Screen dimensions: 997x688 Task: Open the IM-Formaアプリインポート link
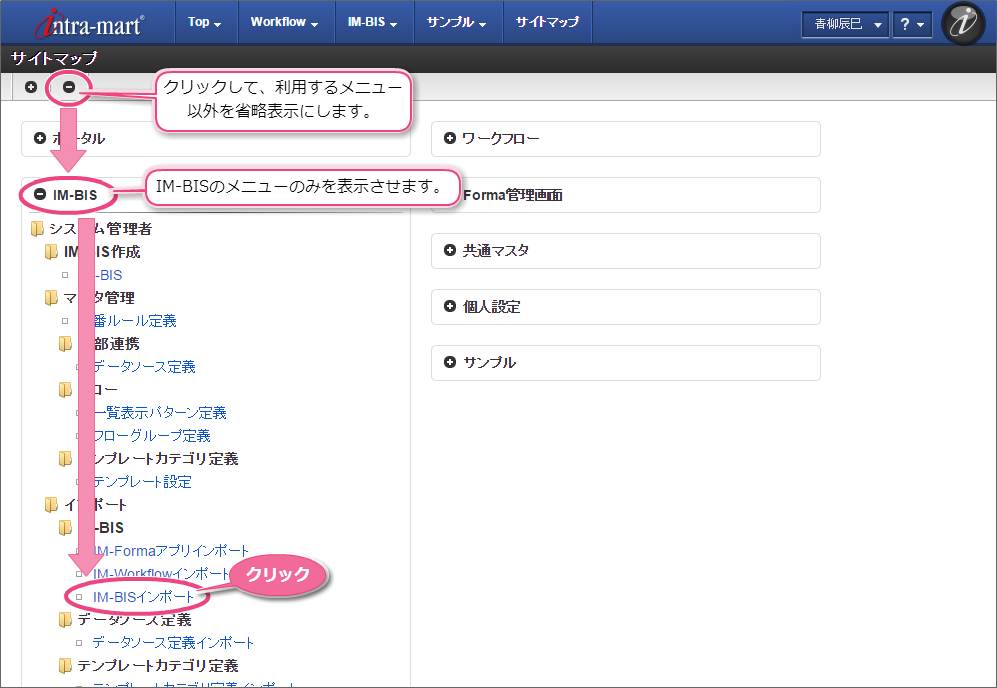pos(171,551)
